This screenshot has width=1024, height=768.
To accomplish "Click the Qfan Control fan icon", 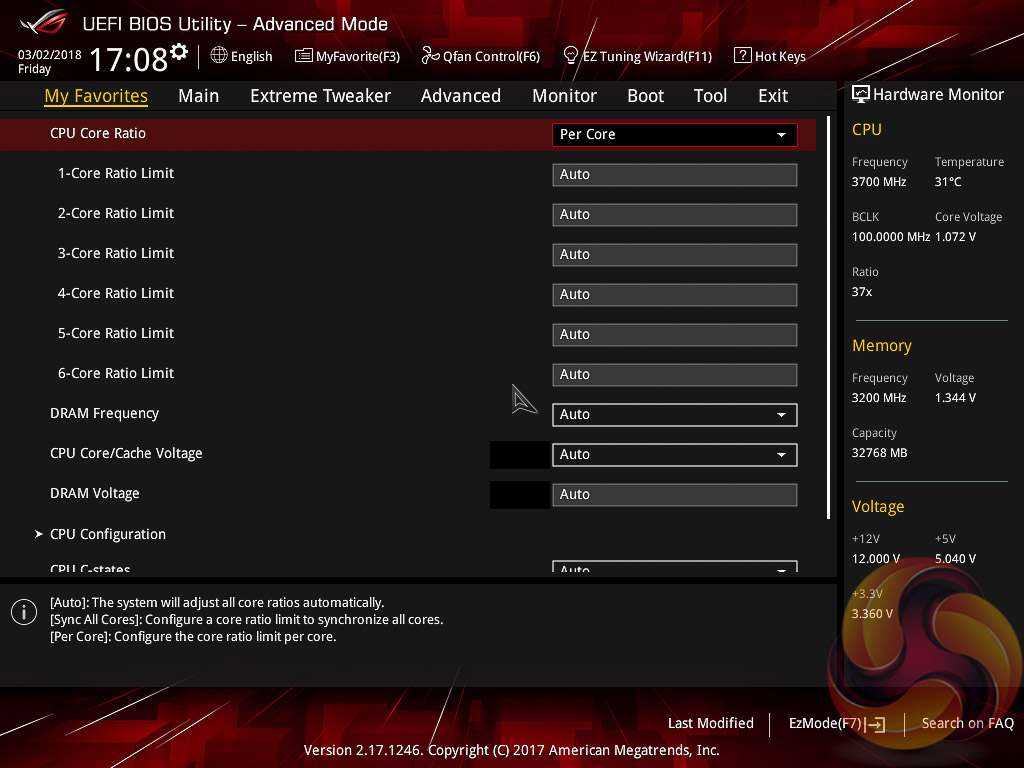I will pyautogui.click(x=430, y=56).
